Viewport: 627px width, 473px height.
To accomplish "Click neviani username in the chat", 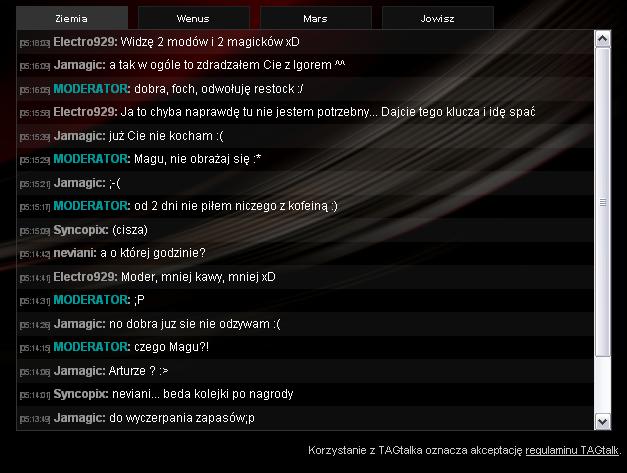I will click(75, 253).
